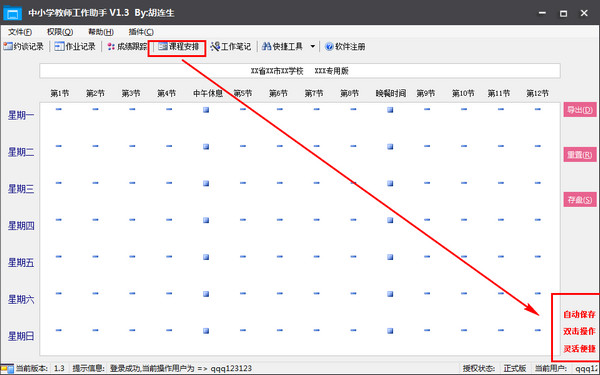The height and width of the screenshot is (375, 600).
Task: Click the 星期三 row label
Action: (x=21, y=189)
